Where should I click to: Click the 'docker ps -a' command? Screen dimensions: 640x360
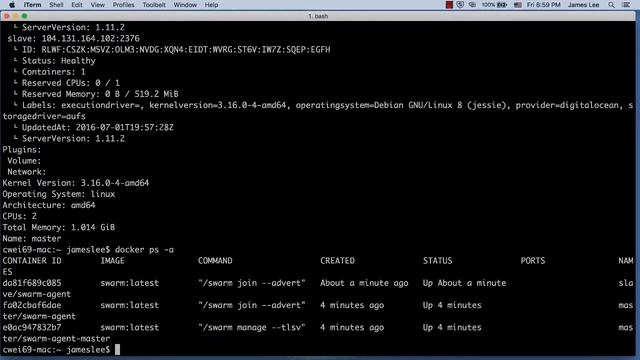144,249
